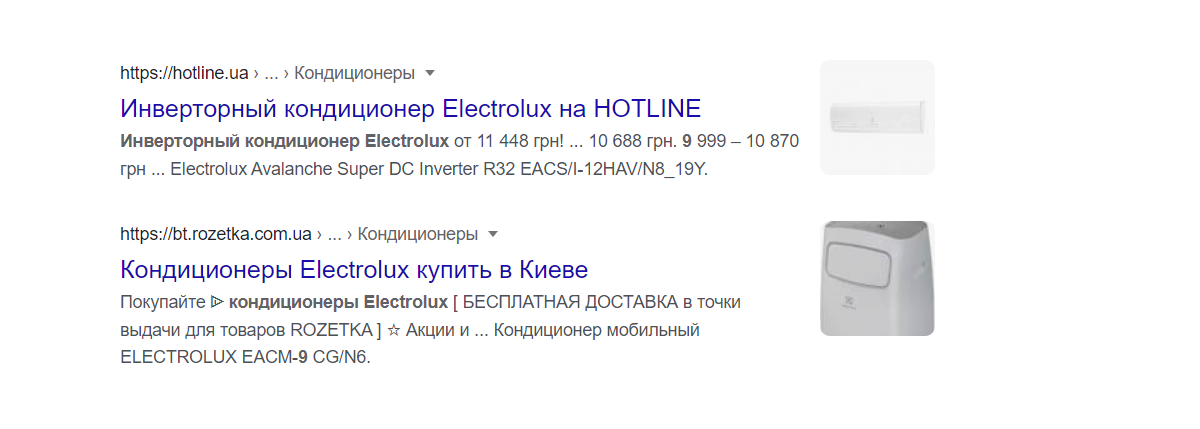
Task: Click the mobile air conditioner thumbnail
Action: [877, 278]
